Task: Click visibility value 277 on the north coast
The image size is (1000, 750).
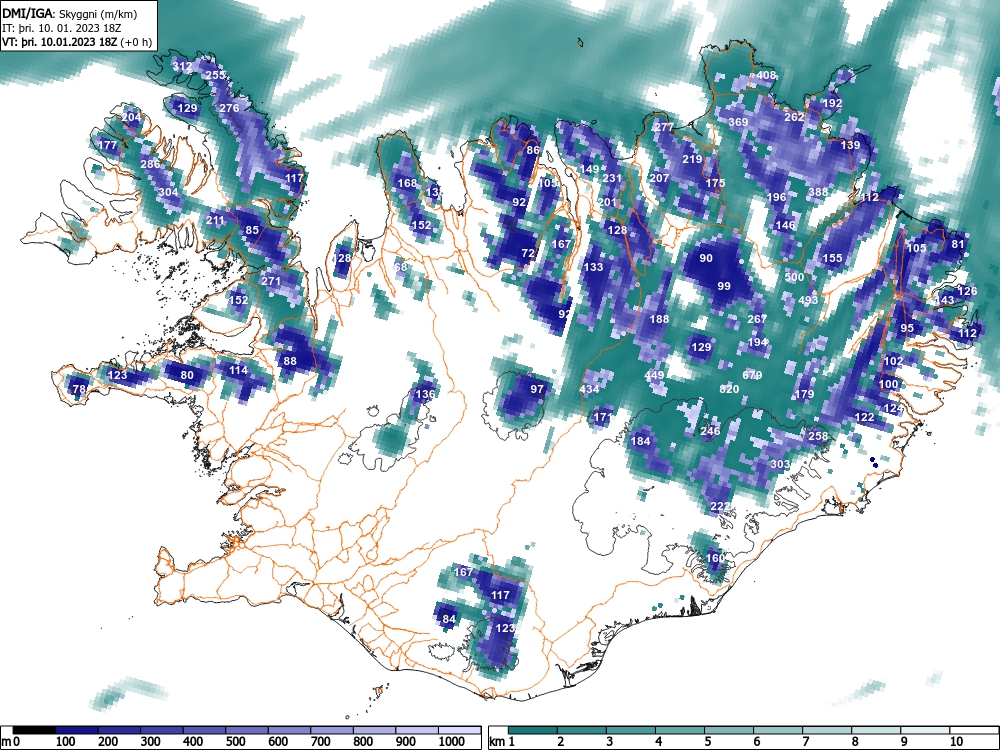Action: [664, 127]
